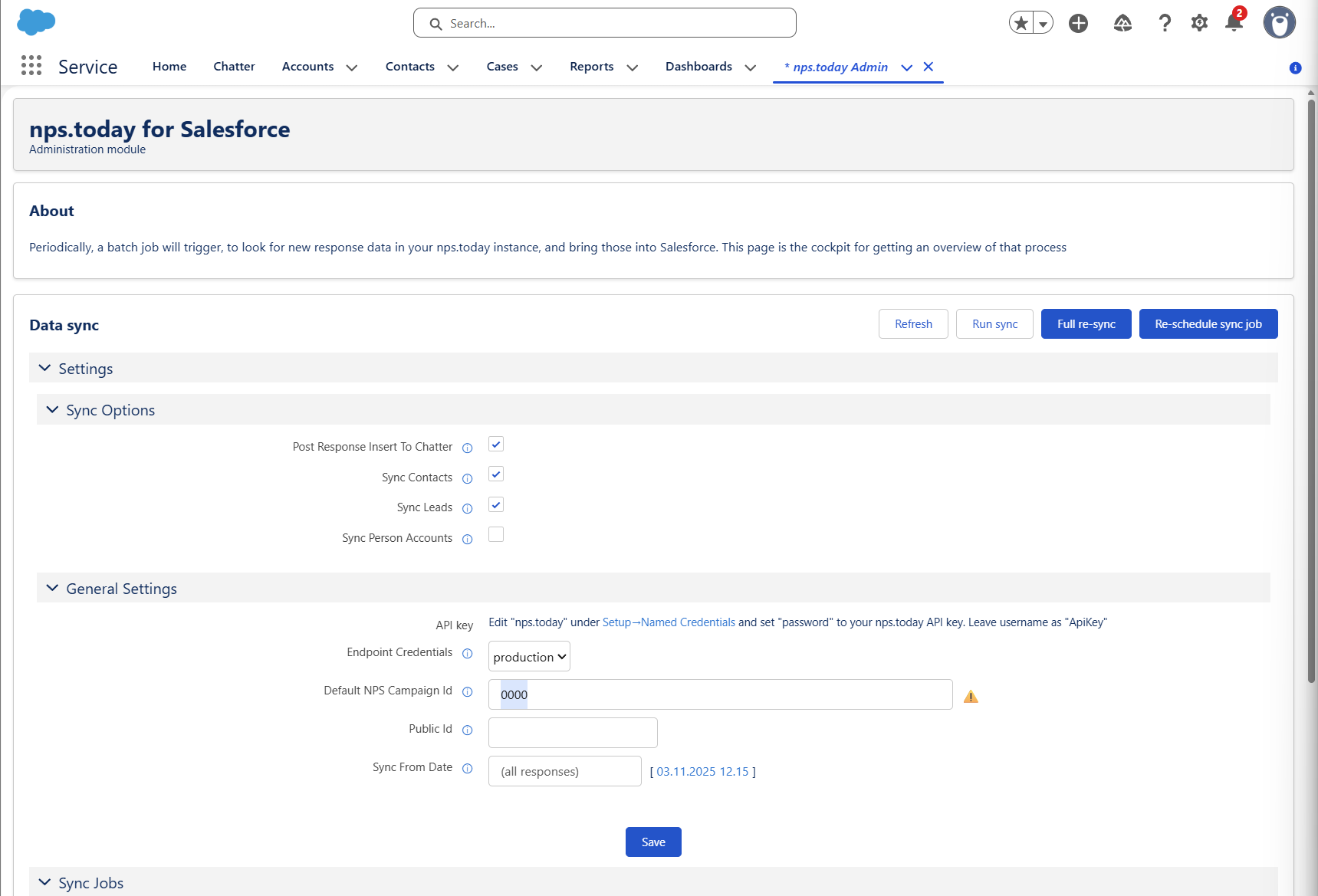The width and height of the screenshot is (1318, 896).
Task: Disable Post Response Insert To Chatter
Action: [495, 444]
